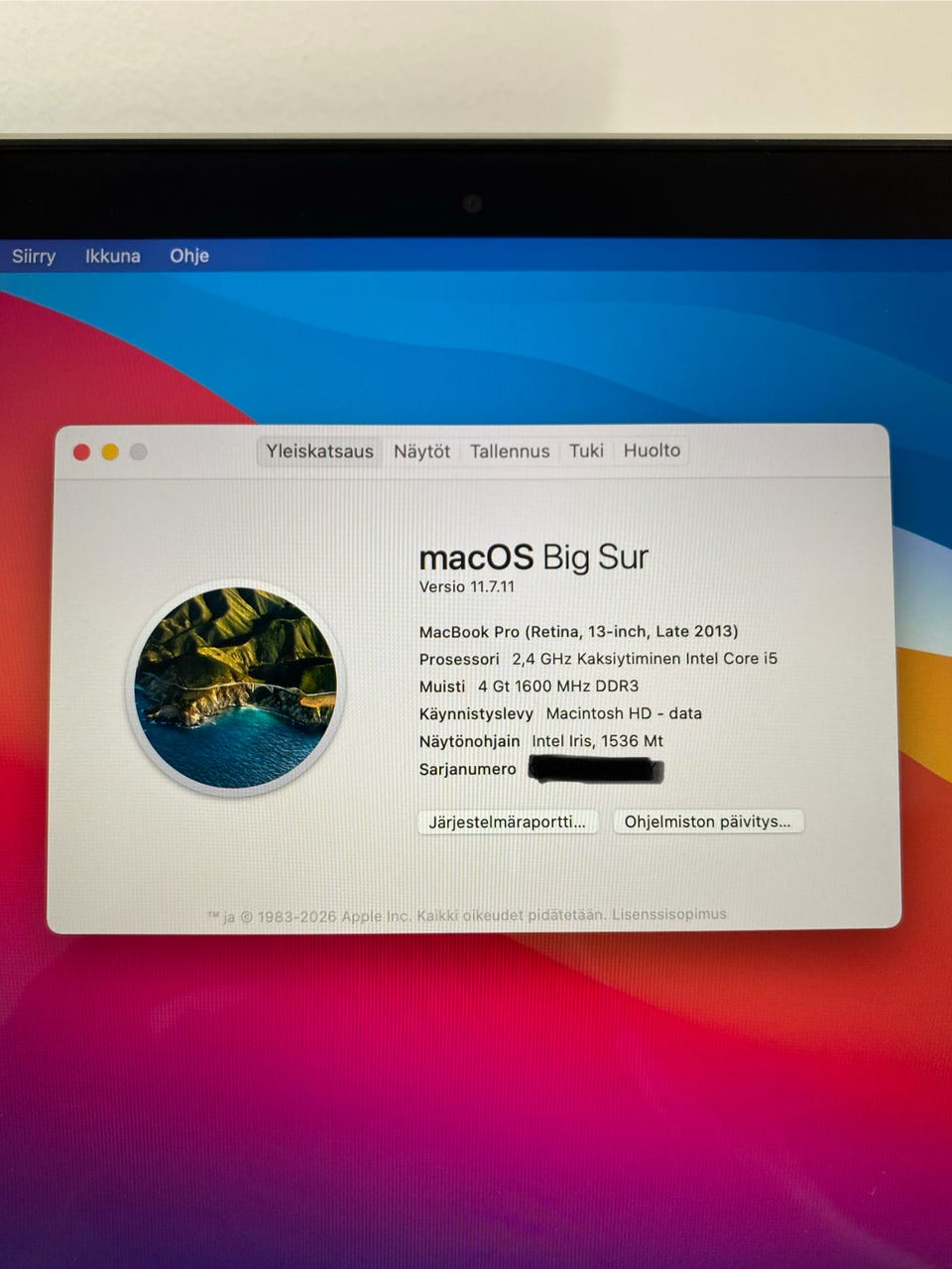Open the Siirry menu in menu bar

coord(34,256)
